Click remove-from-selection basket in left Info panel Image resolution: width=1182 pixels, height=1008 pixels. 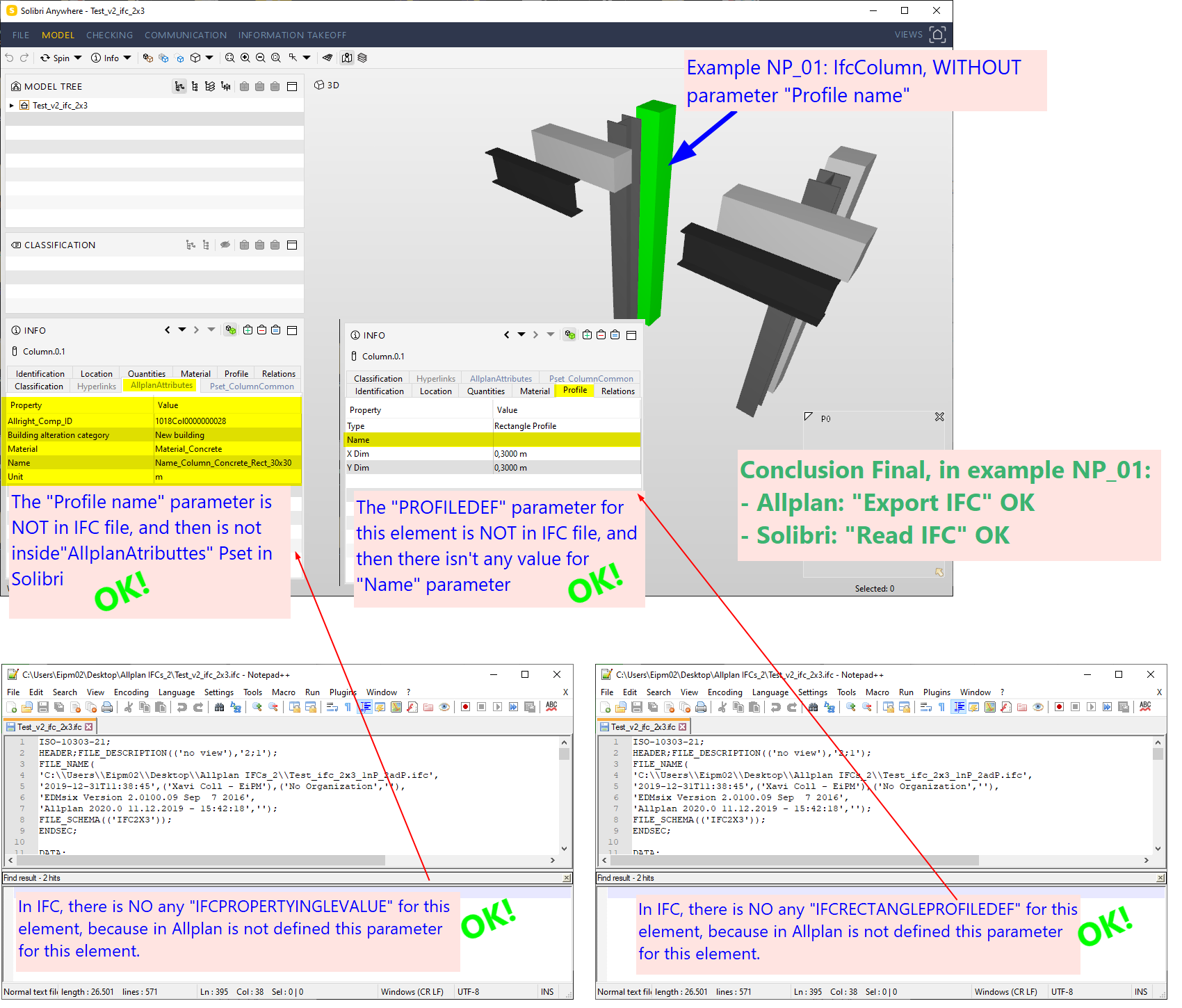tap(261, 330)
